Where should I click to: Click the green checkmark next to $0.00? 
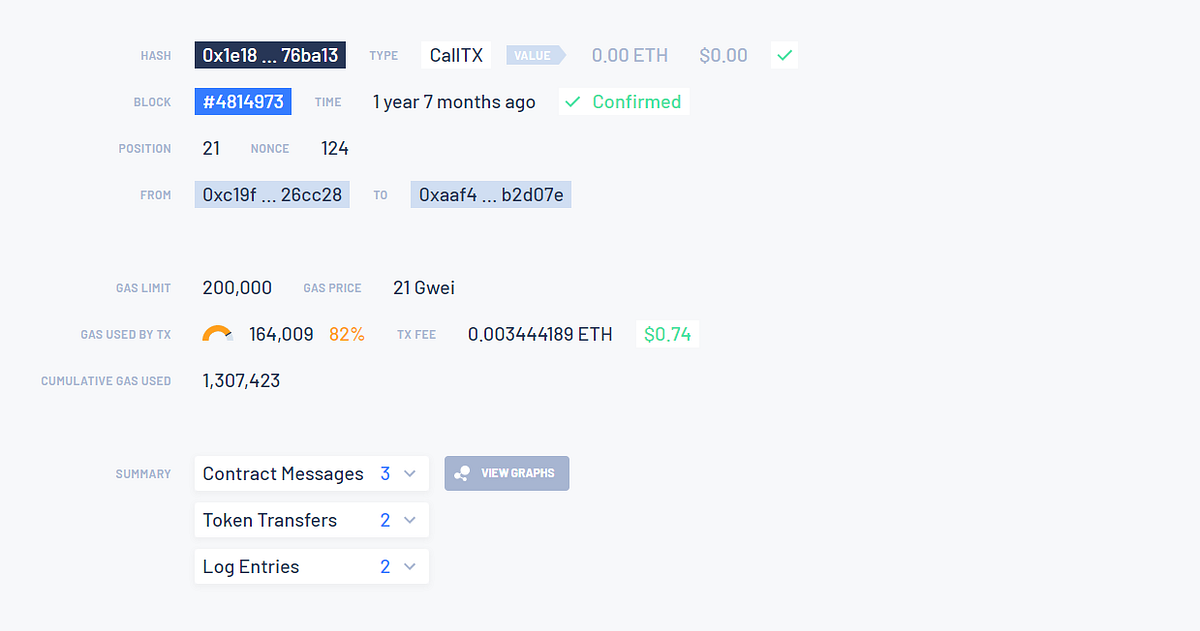[x=785, y=56]
